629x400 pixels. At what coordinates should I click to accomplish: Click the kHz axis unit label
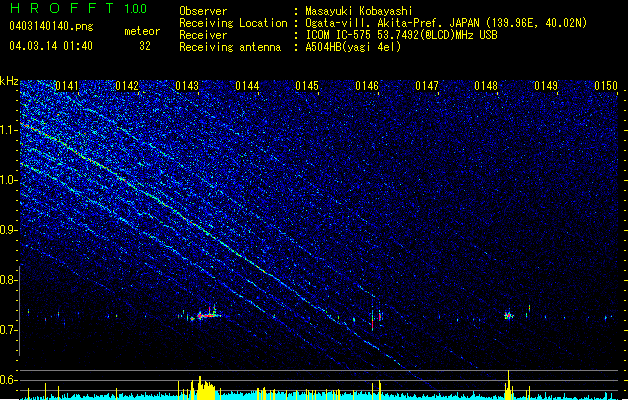click(9, 81)
